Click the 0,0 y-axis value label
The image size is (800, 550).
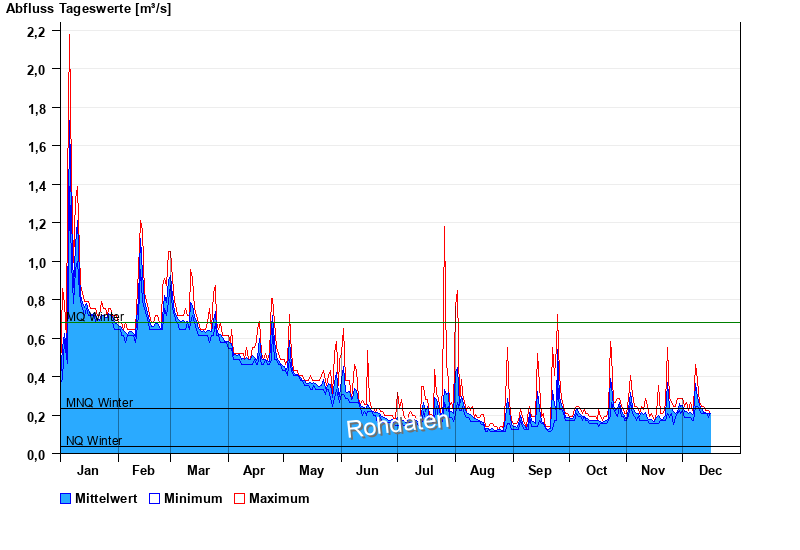(x=36, y=455)
